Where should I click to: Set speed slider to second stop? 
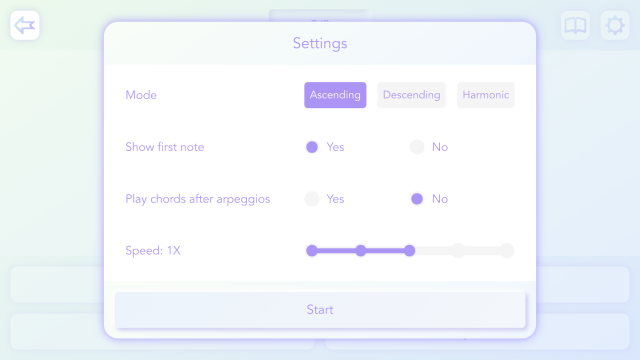[360, 251]
